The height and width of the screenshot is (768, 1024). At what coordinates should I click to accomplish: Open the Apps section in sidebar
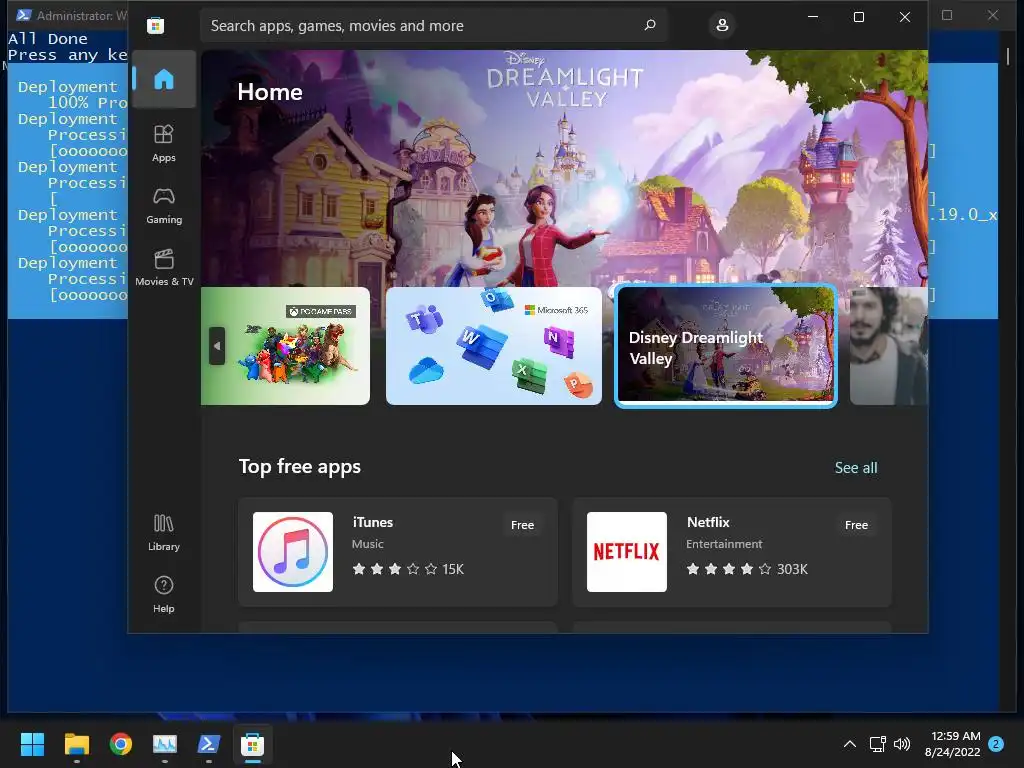pos(164,143)
